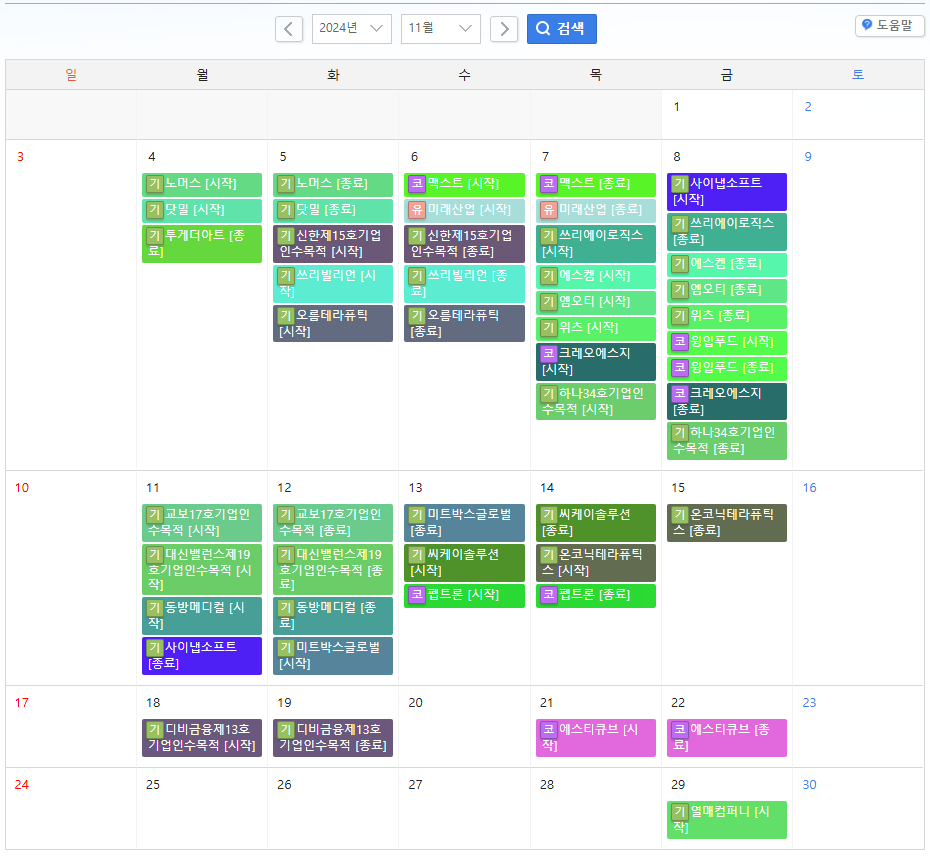
Task: Open the 닷밀 [종료] event
Action: tap(333, 211)
